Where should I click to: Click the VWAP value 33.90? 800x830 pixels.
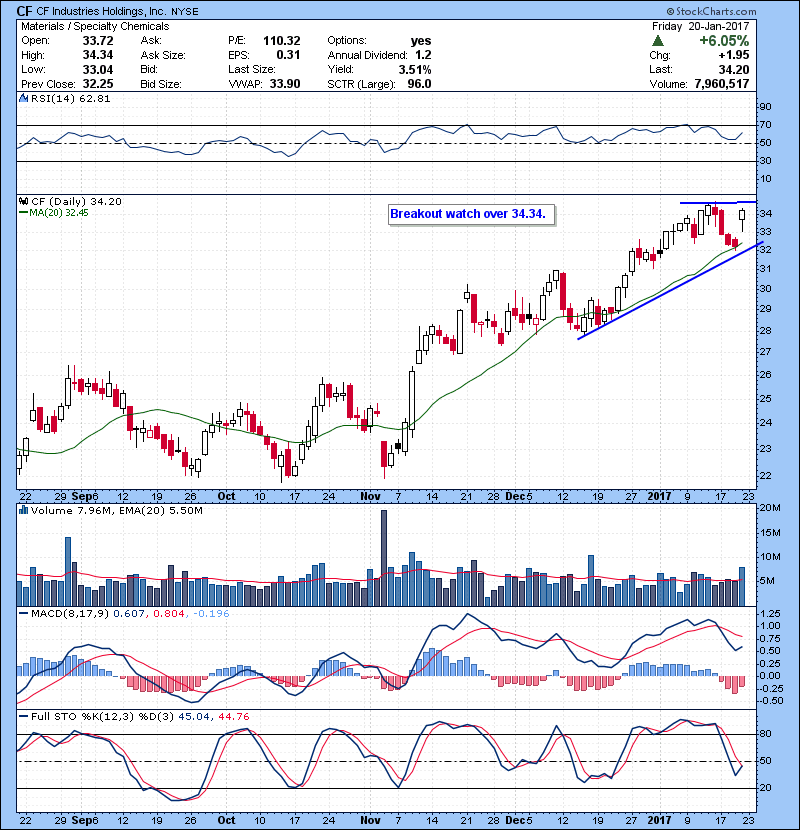pyautogui.click(x=285, y=84)
